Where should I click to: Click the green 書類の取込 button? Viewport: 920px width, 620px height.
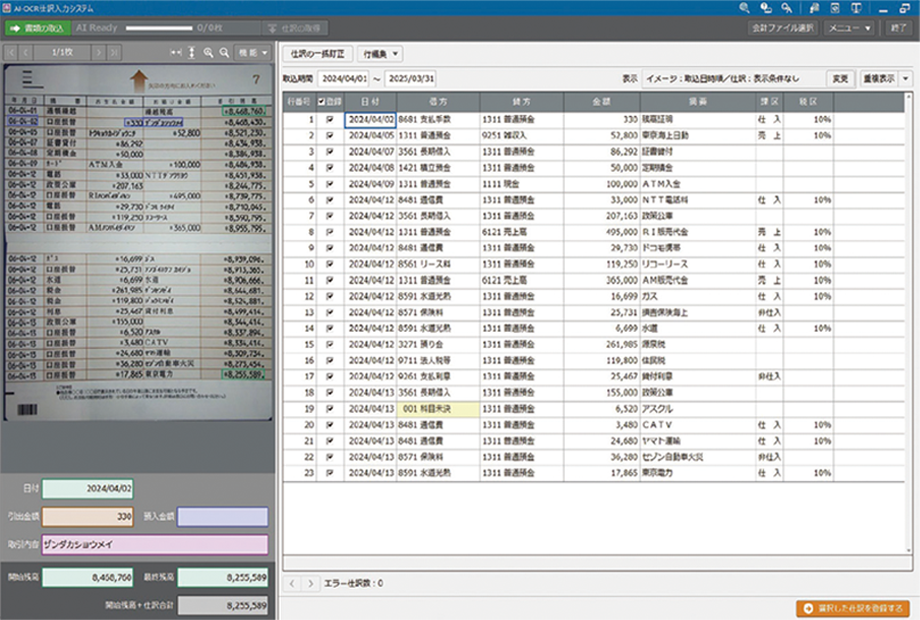pos(38,28)
